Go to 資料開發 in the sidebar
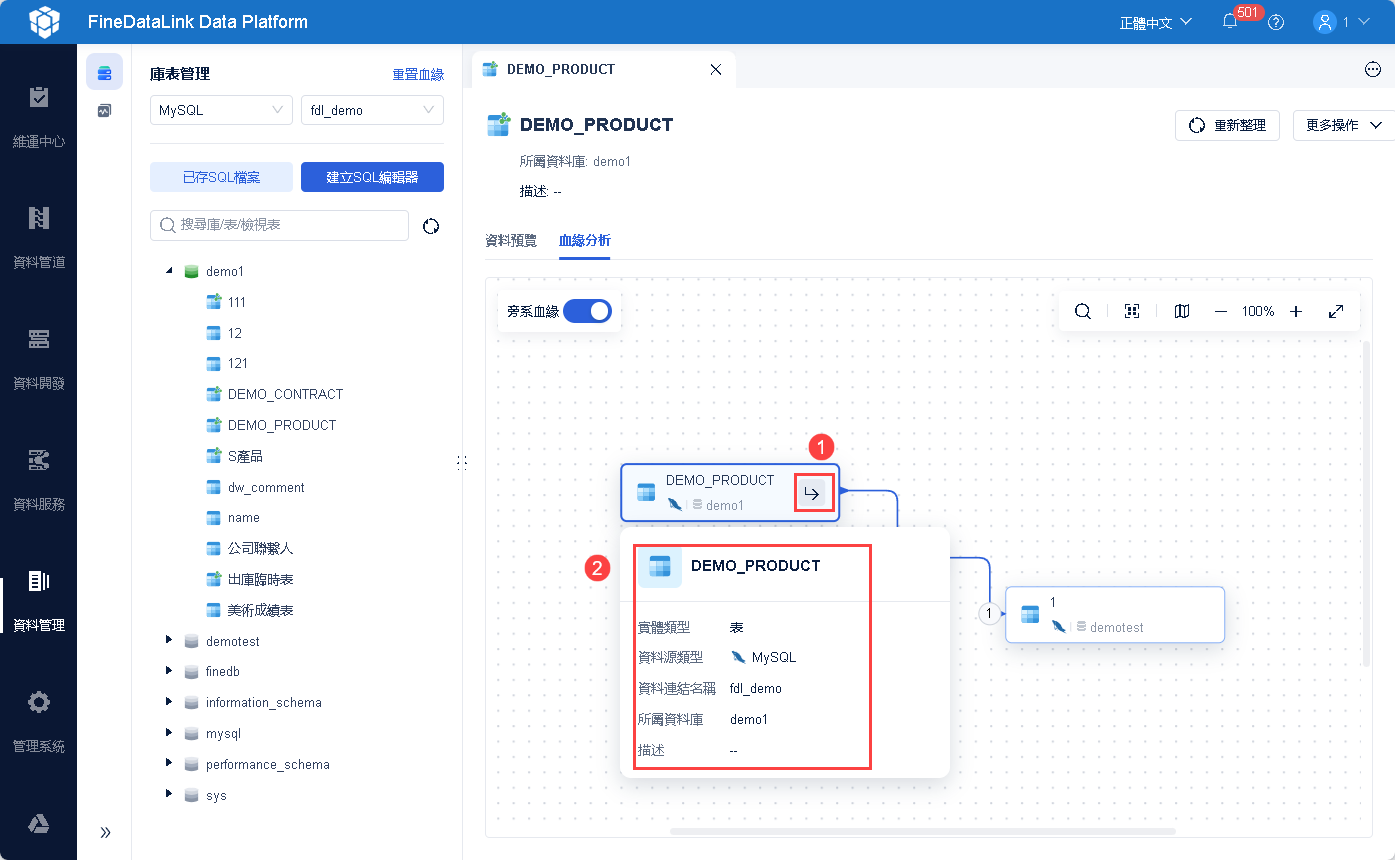 click(39, 359)
